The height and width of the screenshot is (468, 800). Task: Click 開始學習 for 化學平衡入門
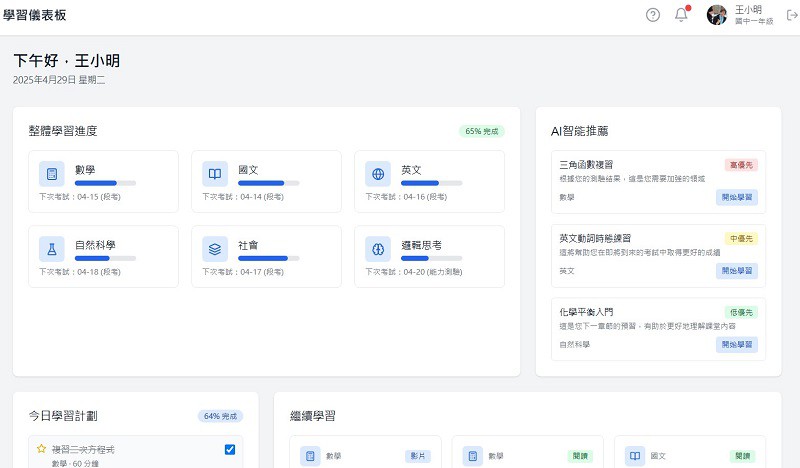tap(736, 345)
